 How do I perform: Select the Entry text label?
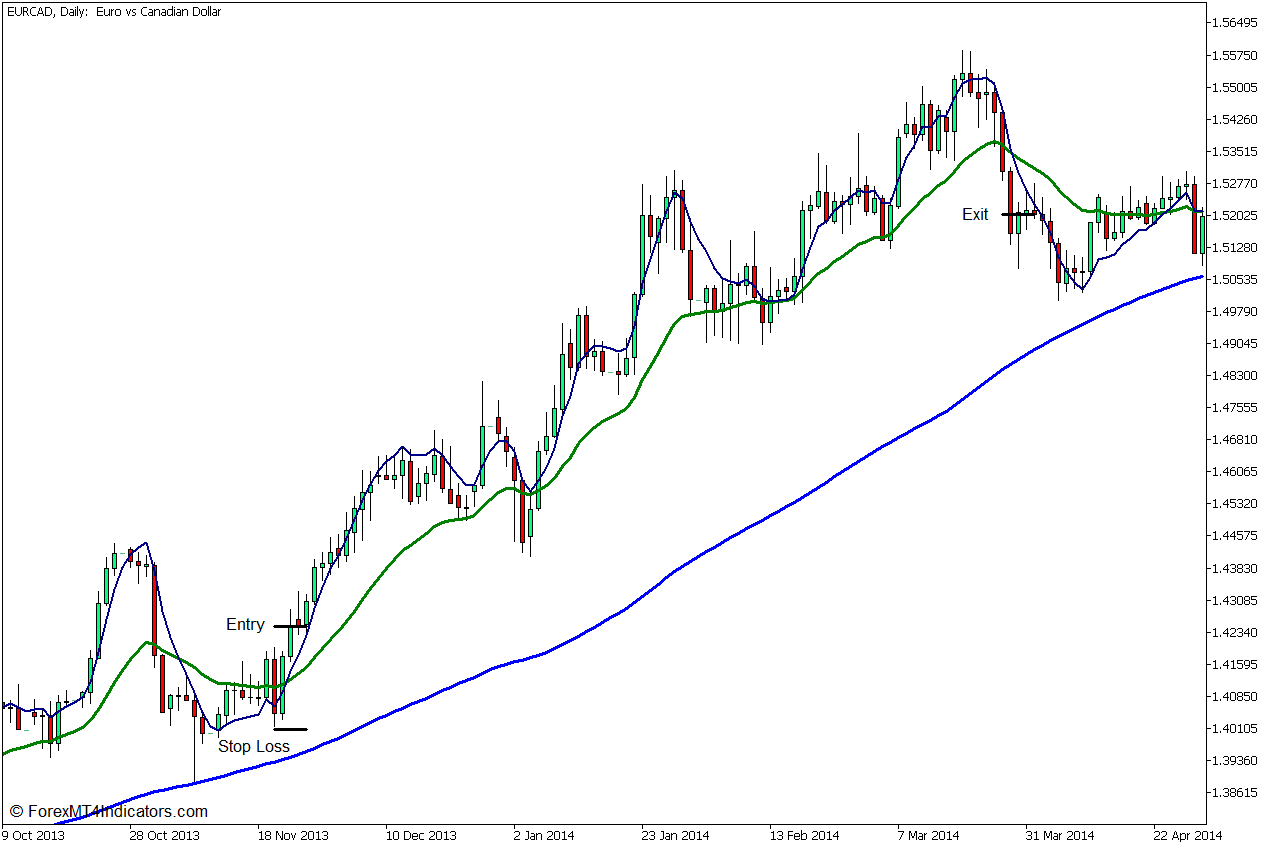click(x=245, y=625)
